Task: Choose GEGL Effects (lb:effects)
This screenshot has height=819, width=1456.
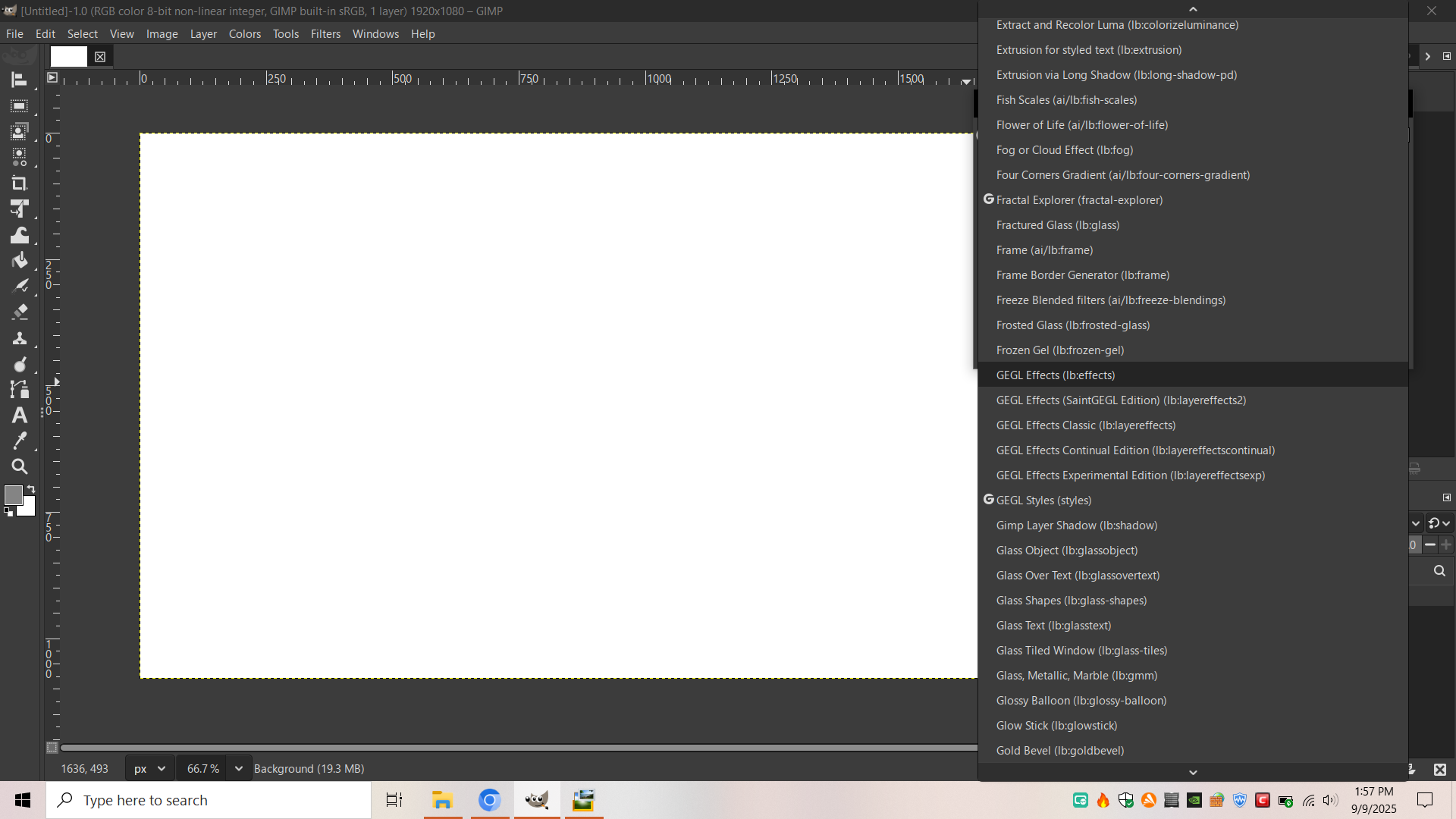Action: (1193, 375)
